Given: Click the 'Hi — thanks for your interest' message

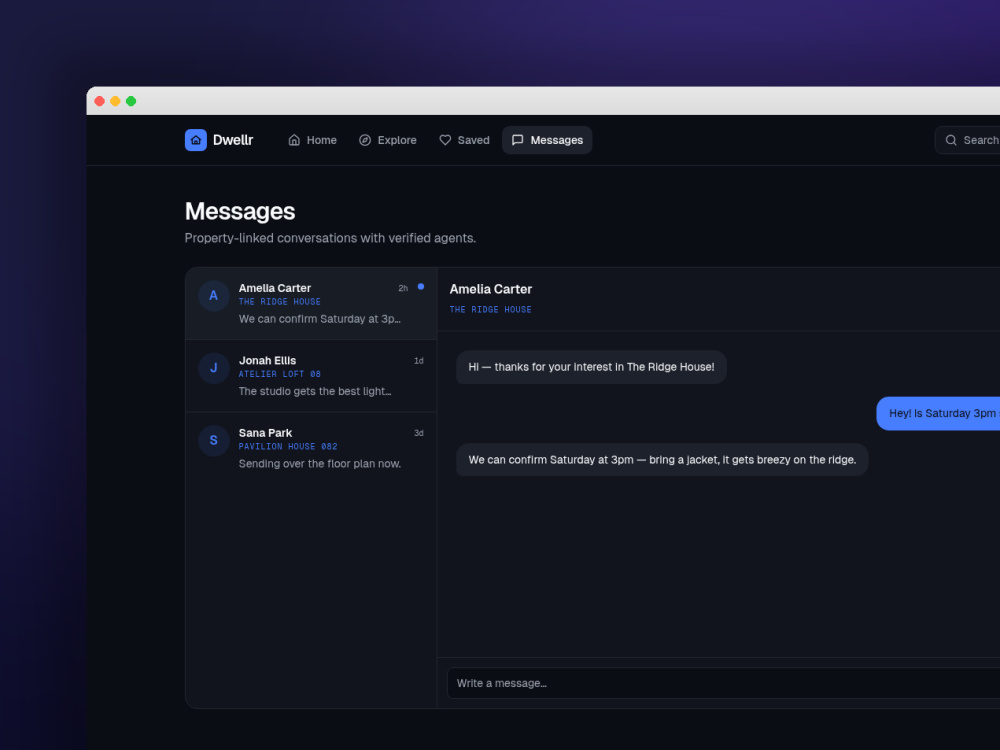Looking at the screenshot, I should tap(591, 367).
